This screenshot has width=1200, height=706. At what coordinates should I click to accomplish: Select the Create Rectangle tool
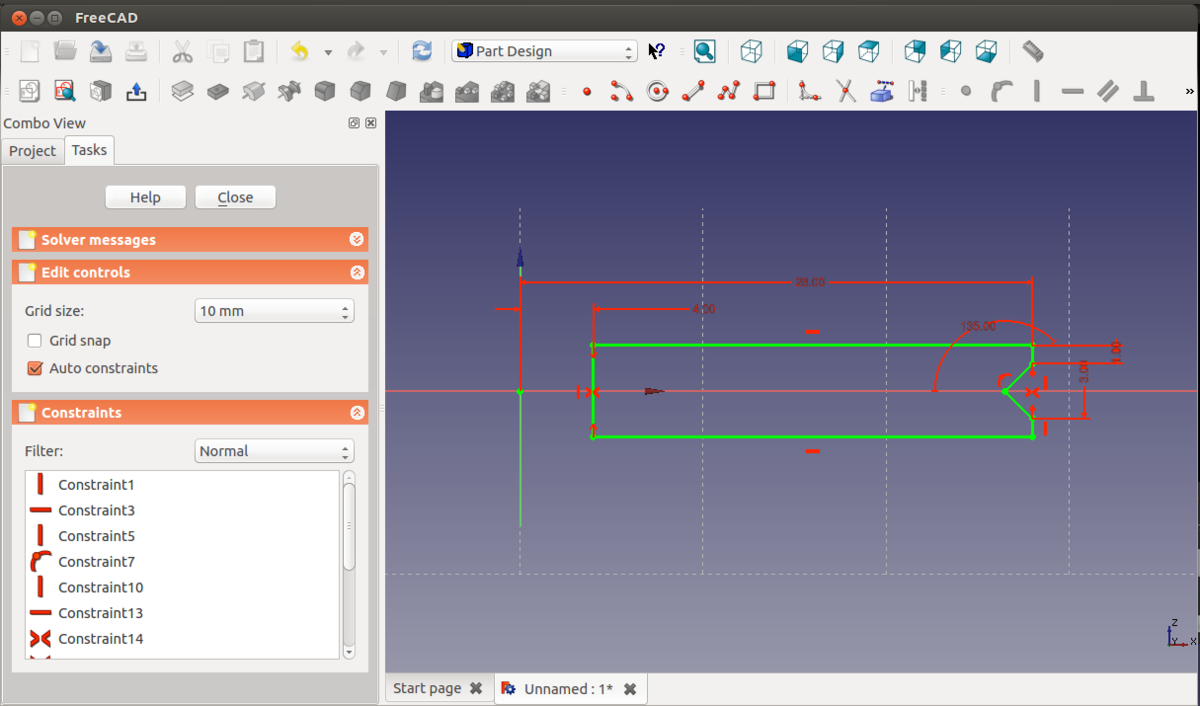[764, 92]
